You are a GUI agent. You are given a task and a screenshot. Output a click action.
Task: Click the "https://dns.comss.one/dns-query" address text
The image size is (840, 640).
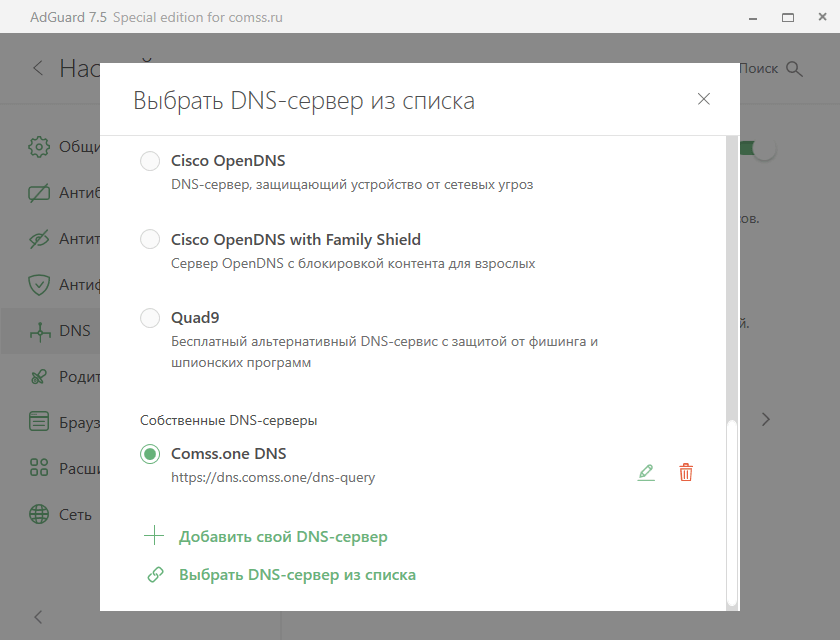click(273, 477)
